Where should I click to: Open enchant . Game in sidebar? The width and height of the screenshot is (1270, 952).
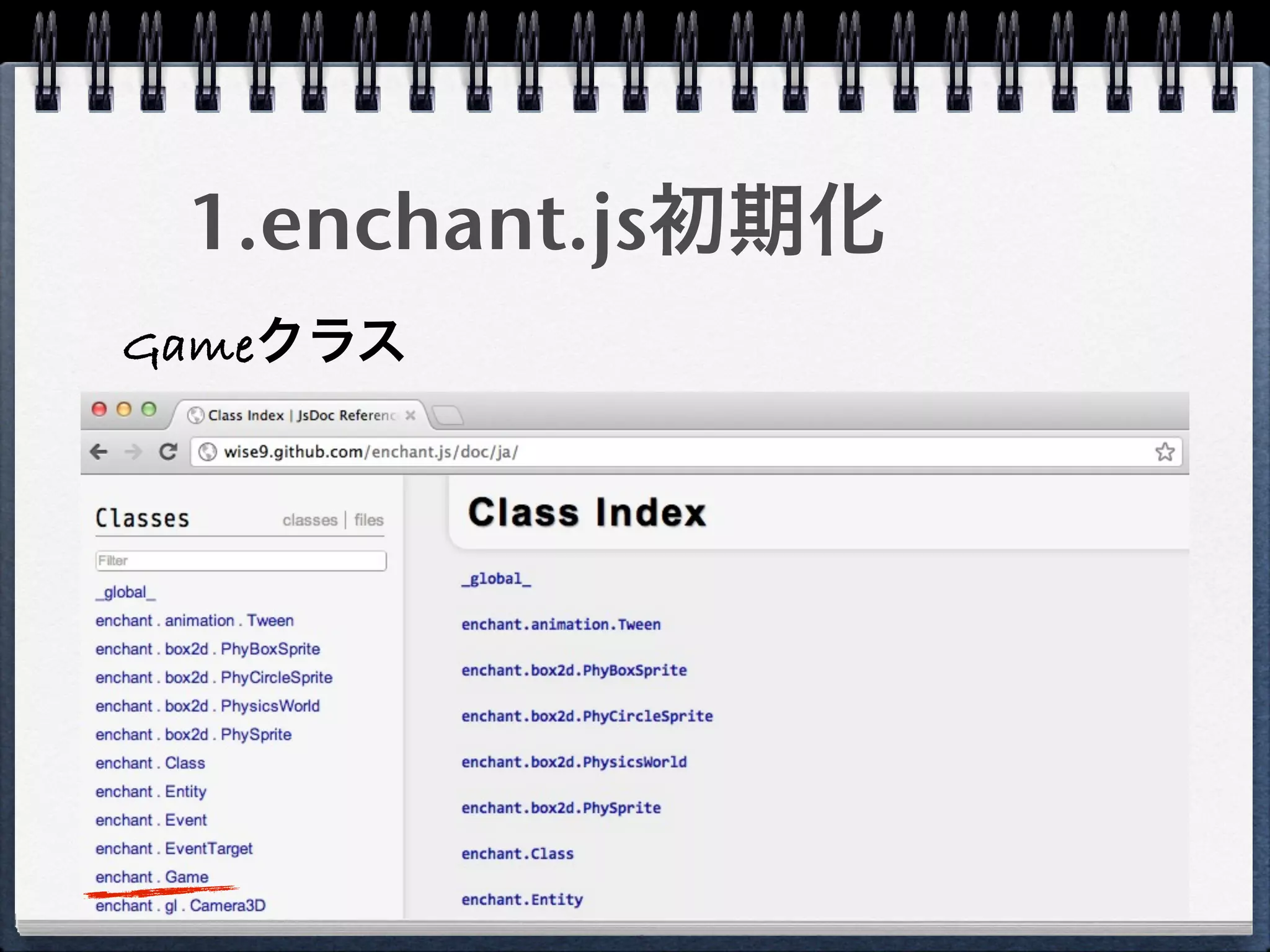152,877
